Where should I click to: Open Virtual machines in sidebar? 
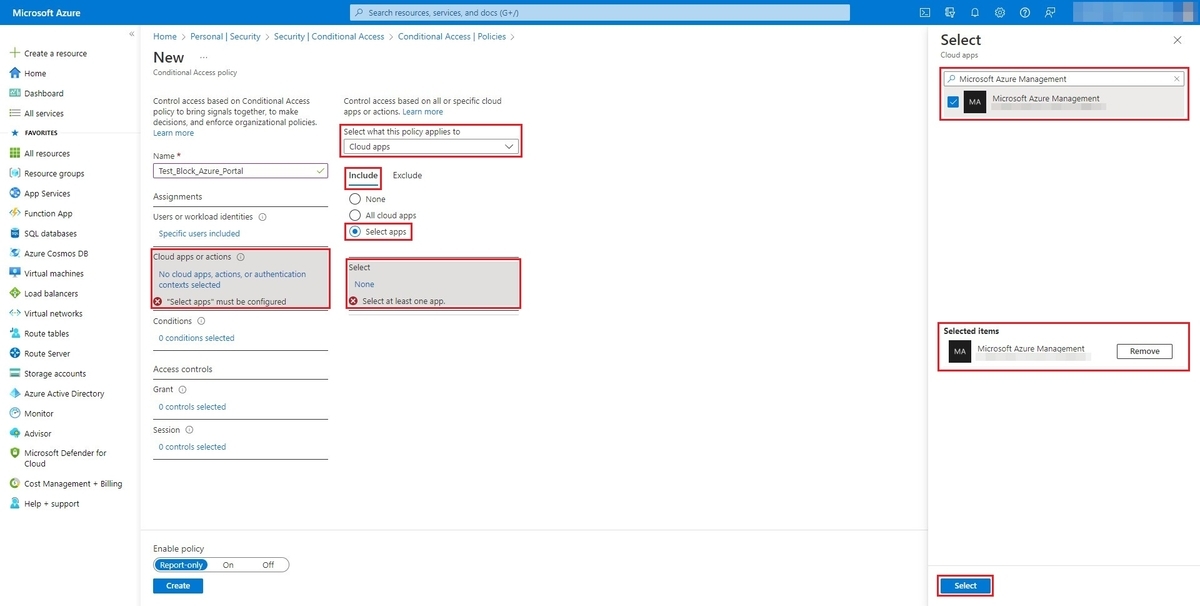tap(54, 273)
